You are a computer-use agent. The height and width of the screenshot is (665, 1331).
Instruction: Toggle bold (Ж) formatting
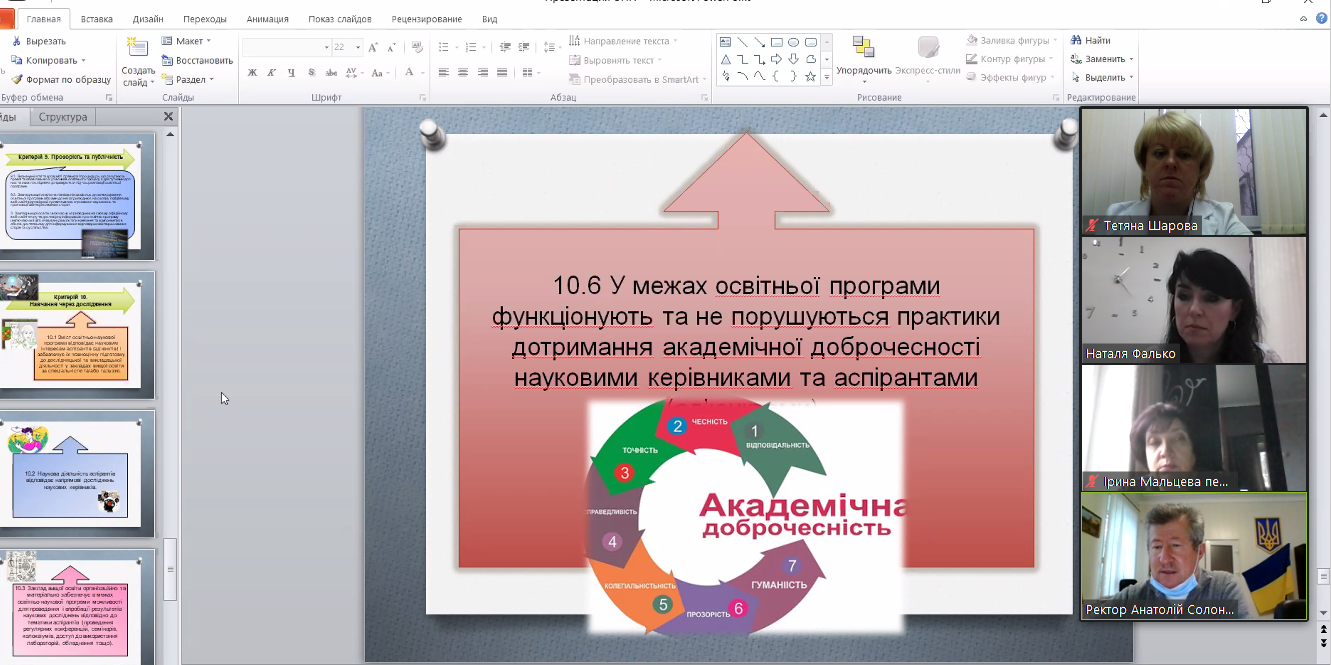click(x=252, y=72)
